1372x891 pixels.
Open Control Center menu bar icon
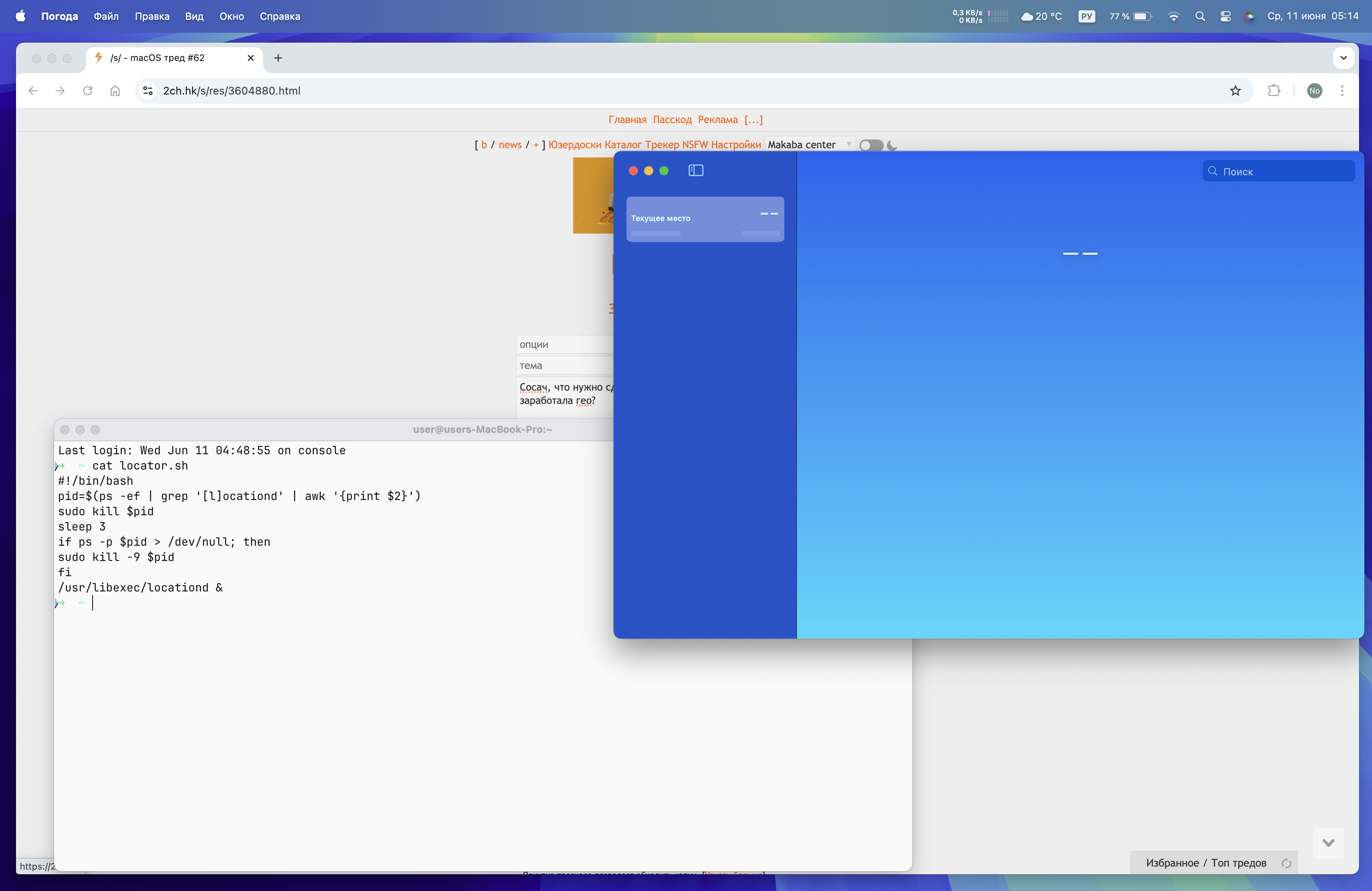click(x=1226, y=16)
